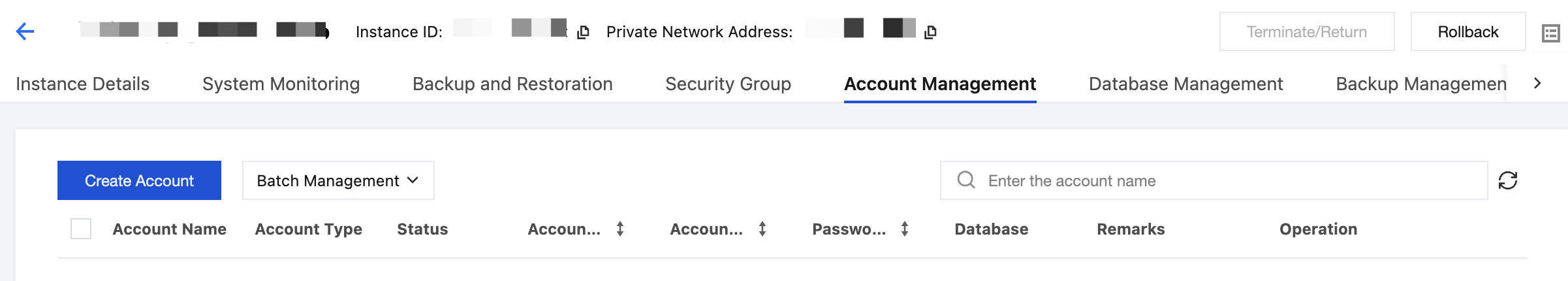Copy the Private Network Address
The image size is (1568, 281).
[x=931, y=32]
